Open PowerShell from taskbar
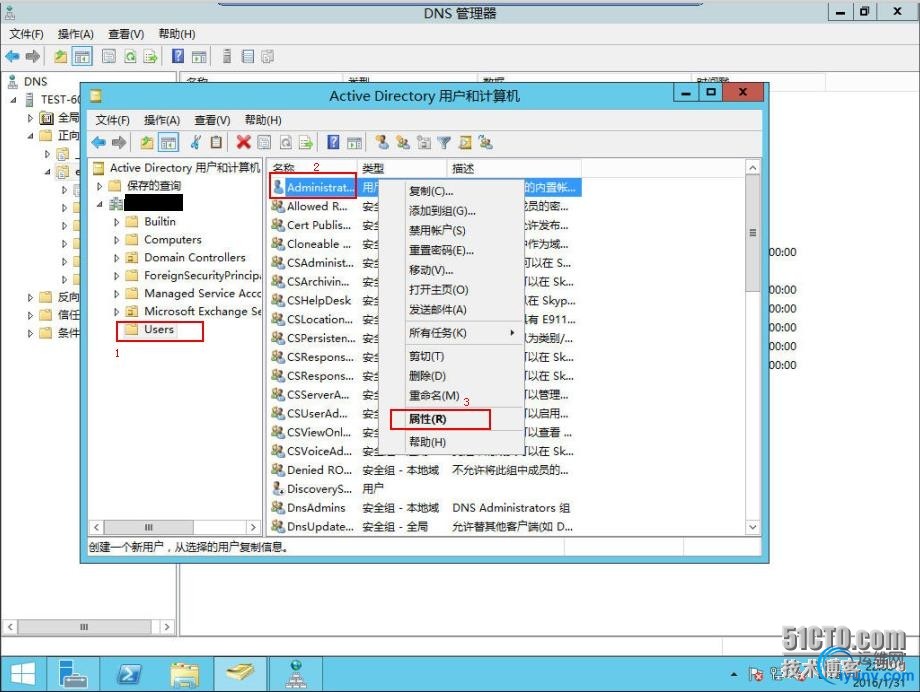 [128, 674]
